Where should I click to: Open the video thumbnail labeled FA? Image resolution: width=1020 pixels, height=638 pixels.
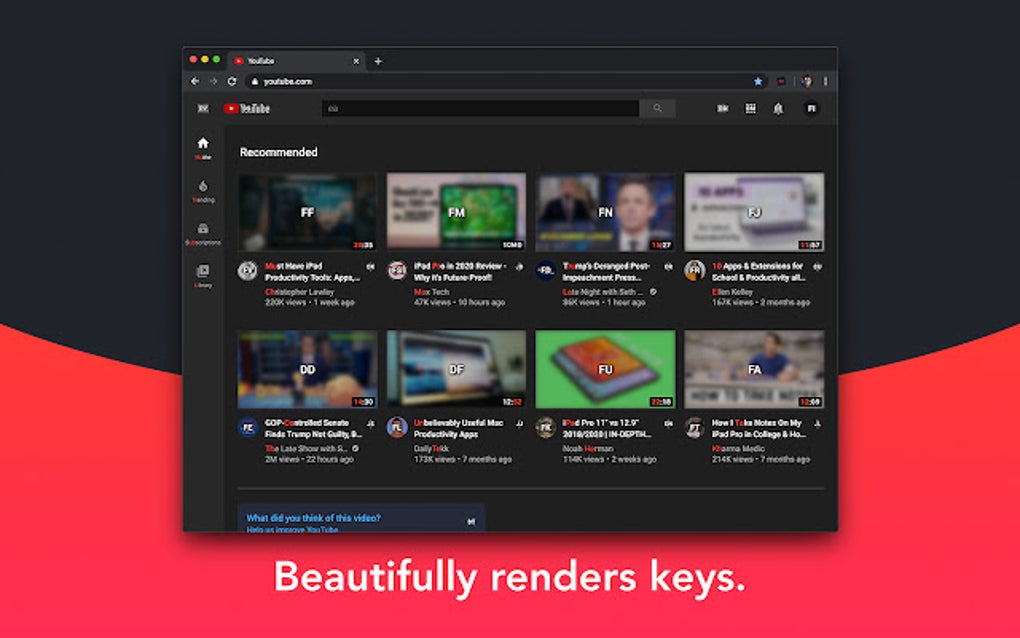754,369
